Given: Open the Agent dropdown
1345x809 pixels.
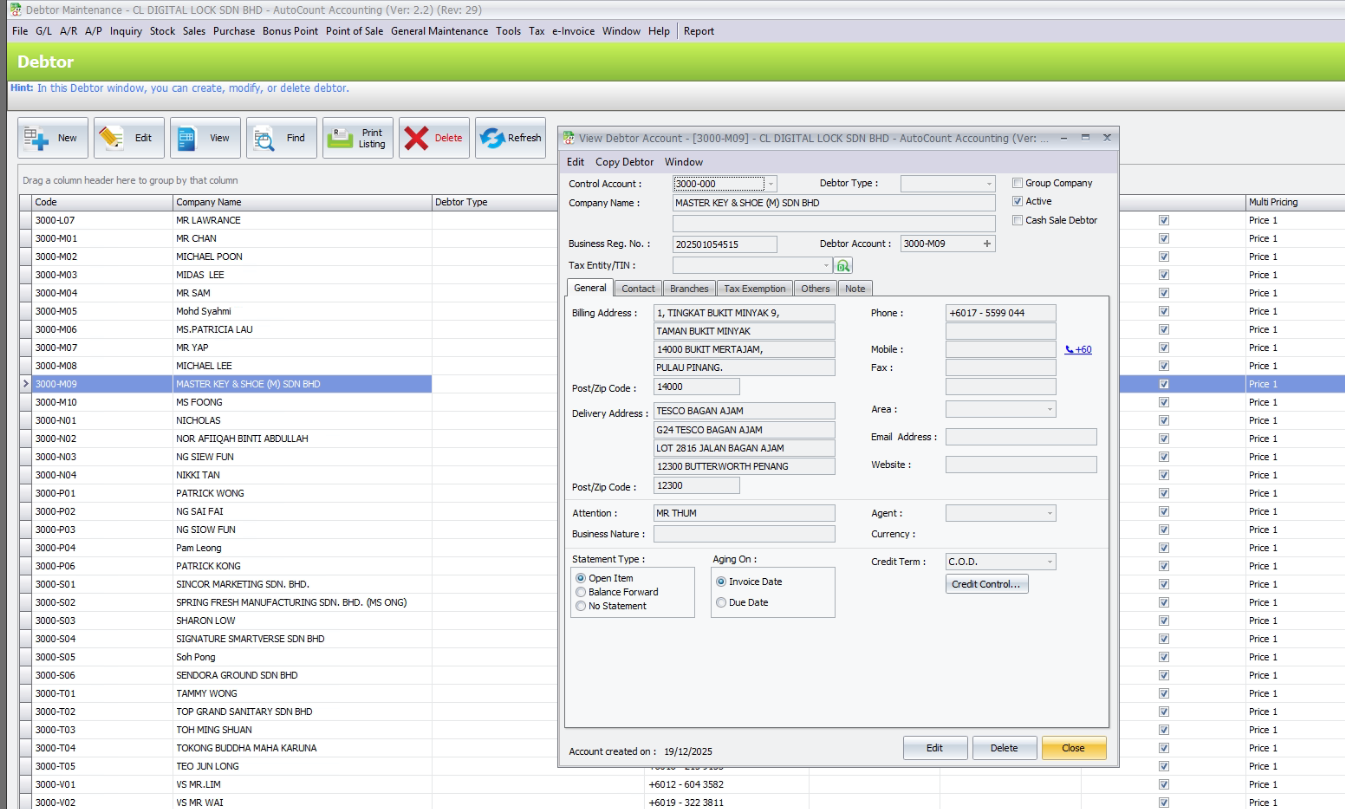Looking at the screenshot, I should 1049,513.
